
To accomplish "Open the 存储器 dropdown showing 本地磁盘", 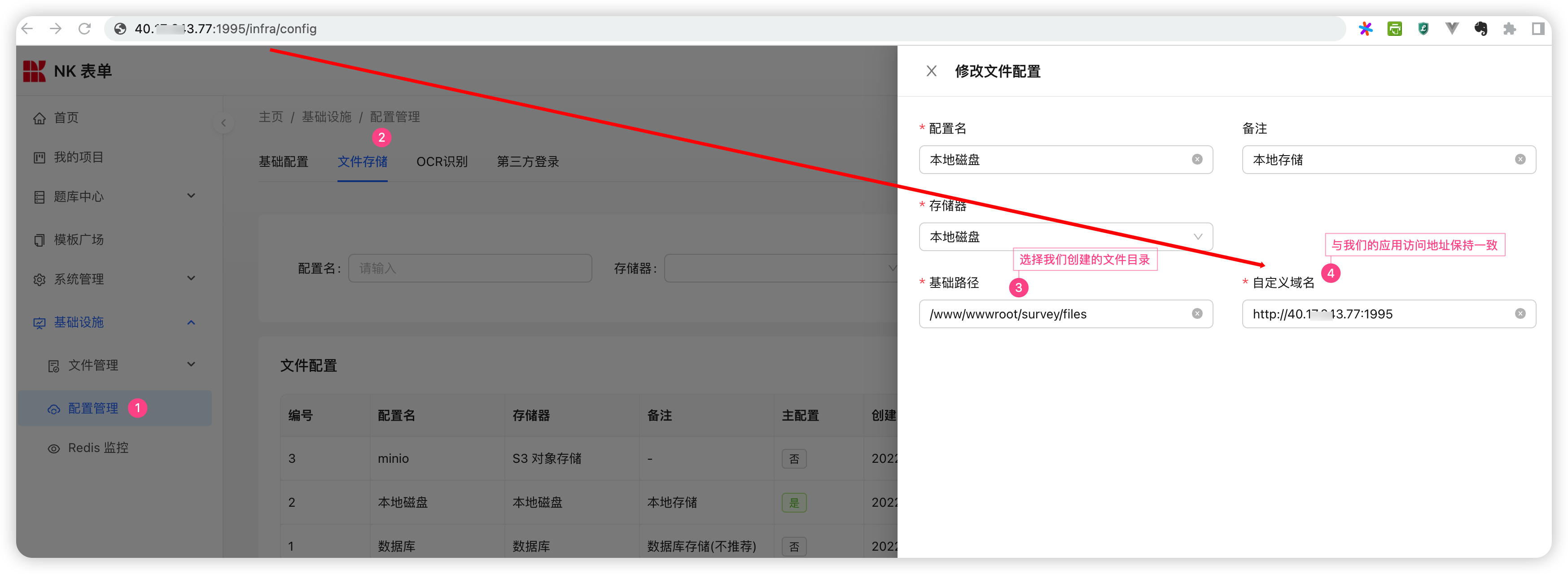I will pos(1065,236).
